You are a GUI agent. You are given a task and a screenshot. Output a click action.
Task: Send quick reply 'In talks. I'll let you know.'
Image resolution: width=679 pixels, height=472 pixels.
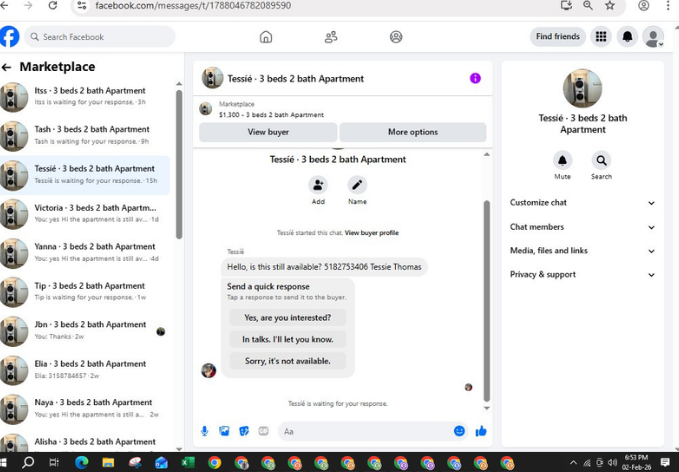[288, 339]
